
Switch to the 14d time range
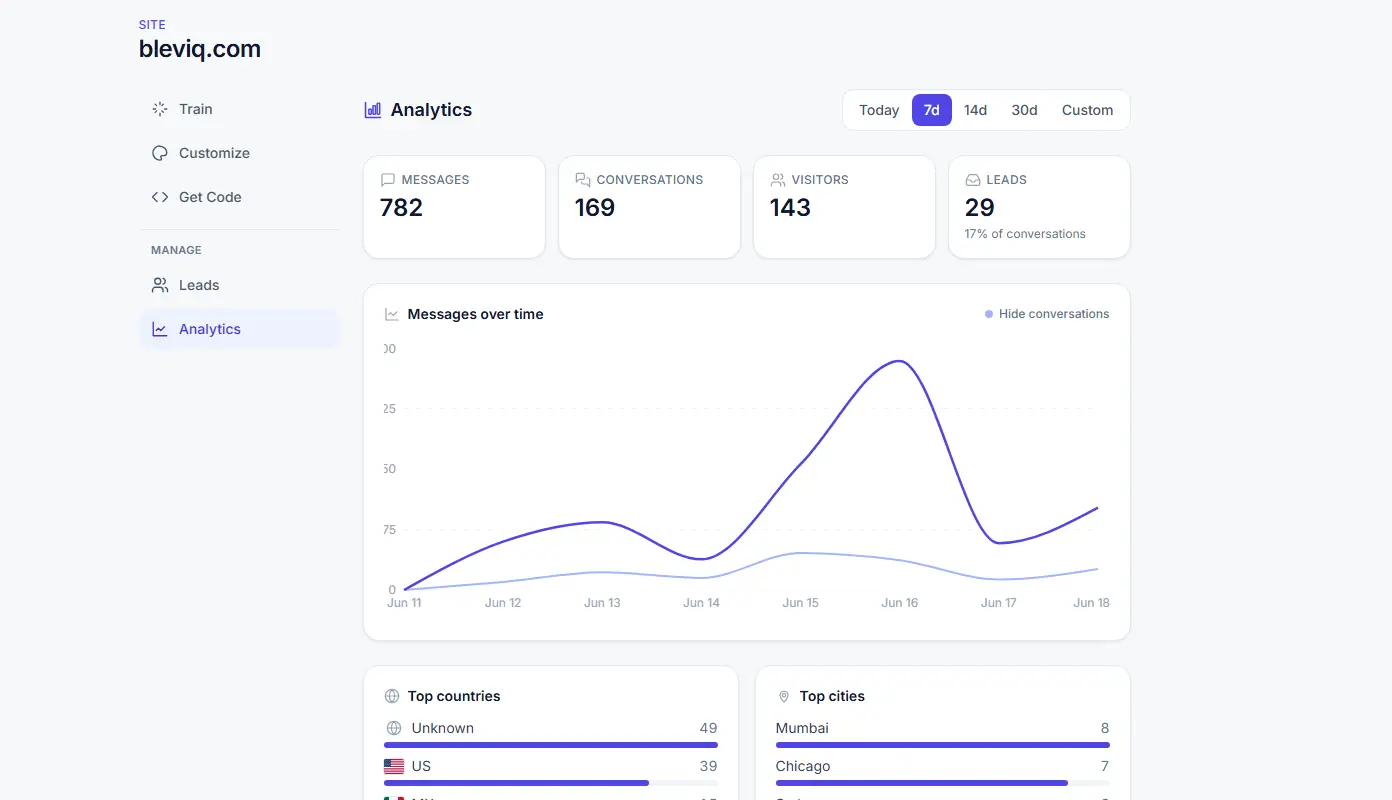point(976,110)
